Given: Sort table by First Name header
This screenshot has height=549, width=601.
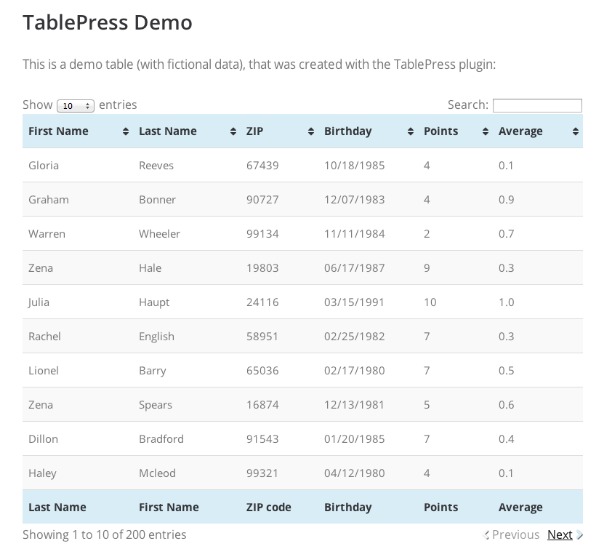Looking at the screenshot, I should (58, 131).
